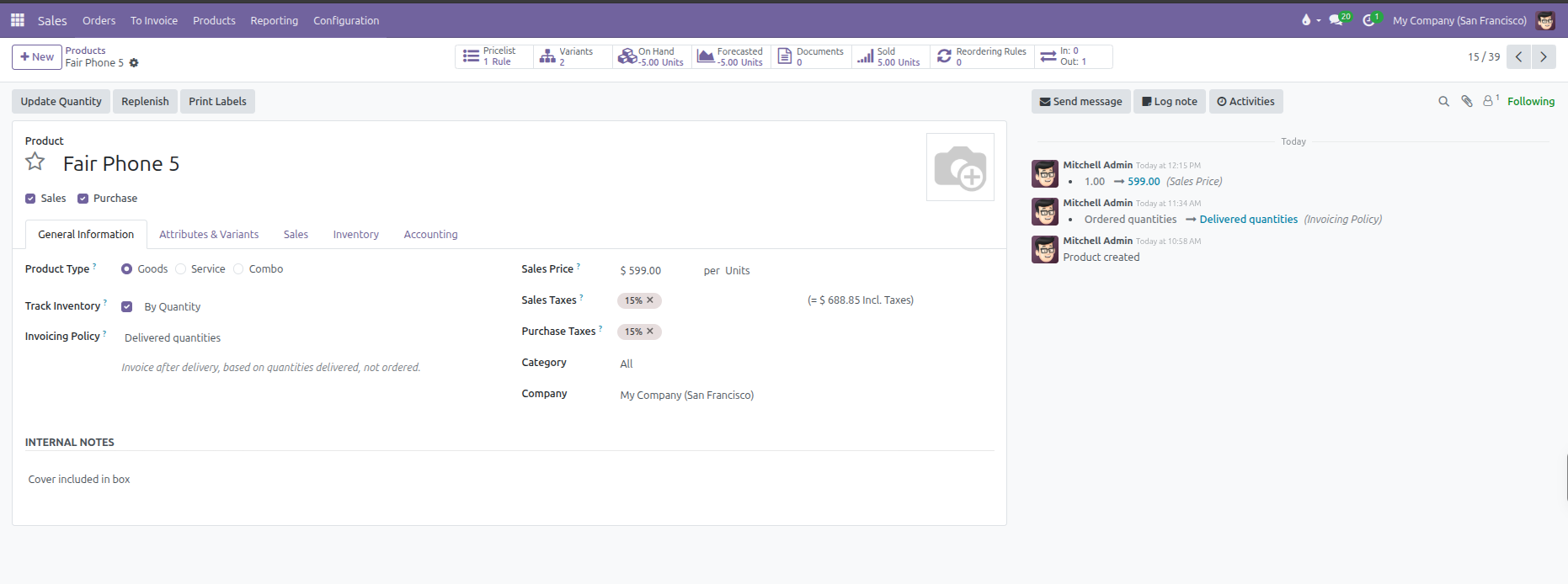1568x584 pixels.
Task: Open activities clock icon in top bar
Action: point(1371,19)
